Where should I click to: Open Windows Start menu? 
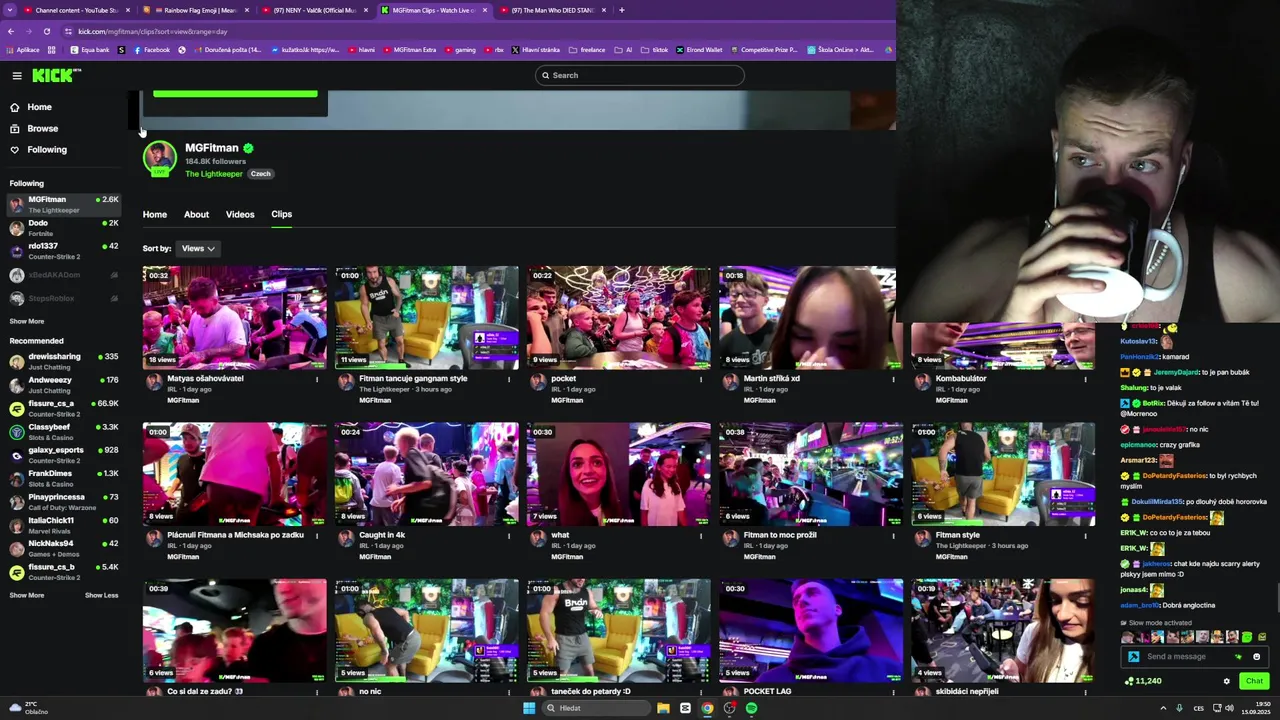coord(529,708)
